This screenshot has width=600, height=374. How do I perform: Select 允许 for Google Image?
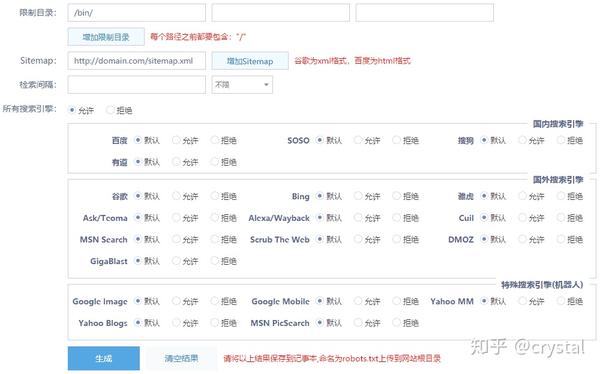(176, 301)
